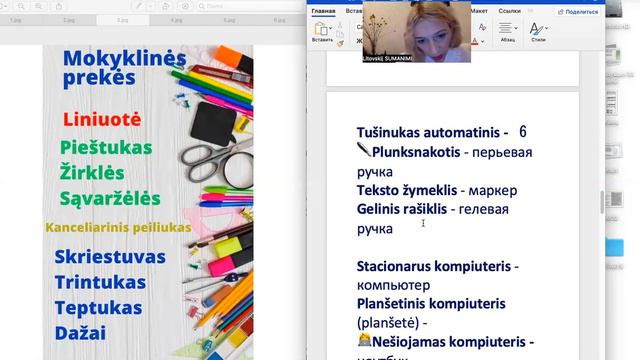Expand the Paste options dropdown arrow

tap(330, 29)
